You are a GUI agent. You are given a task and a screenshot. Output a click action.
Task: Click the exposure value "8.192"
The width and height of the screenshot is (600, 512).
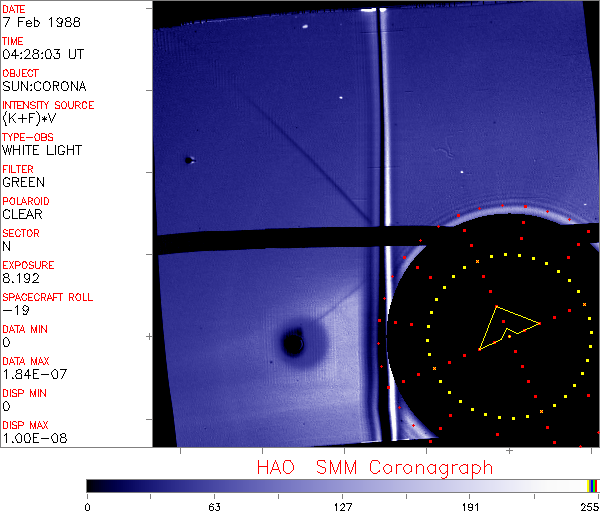tap(21, 278)
